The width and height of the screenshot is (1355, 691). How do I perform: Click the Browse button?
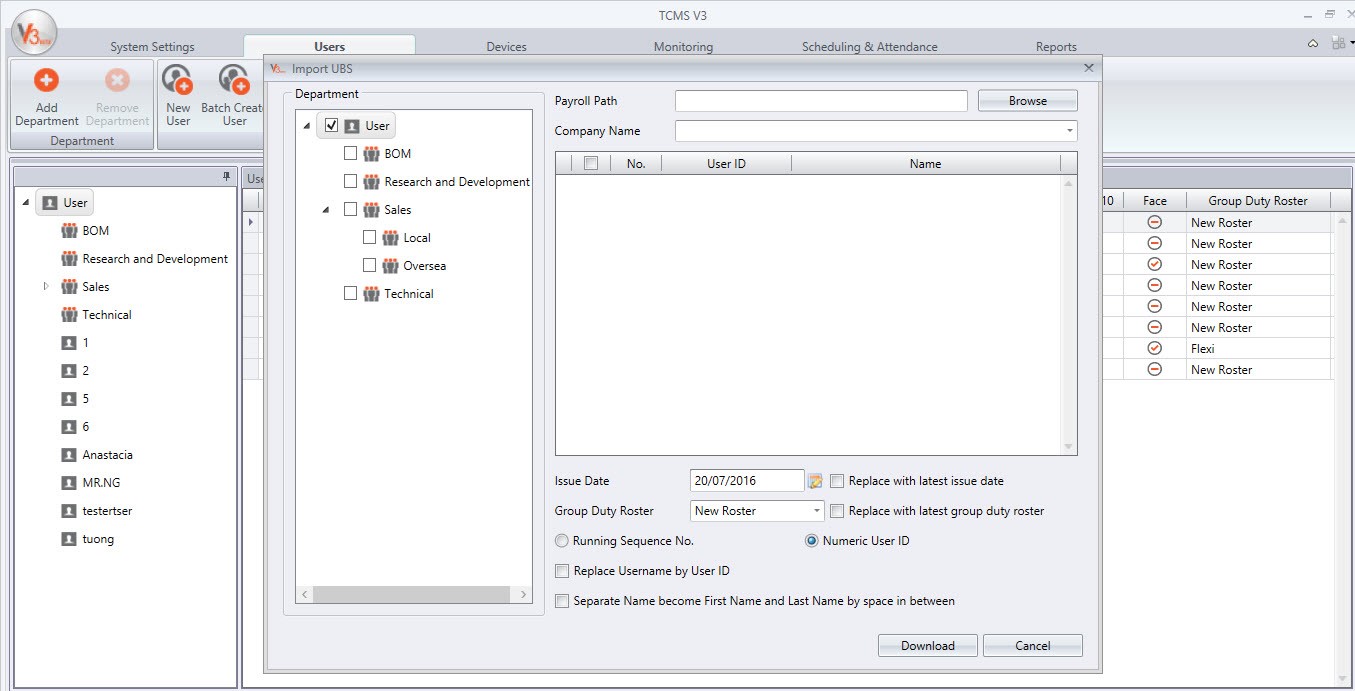[x=1027, y=101]
